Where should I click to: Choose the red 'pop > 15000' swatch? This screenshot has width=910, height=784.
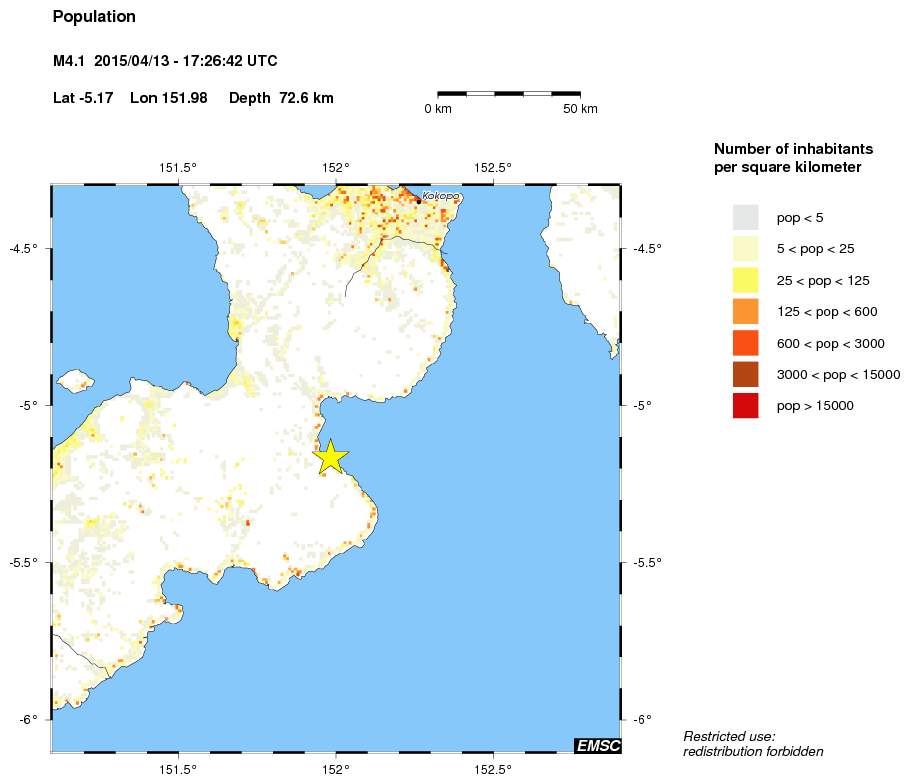(x=745, y=406)
